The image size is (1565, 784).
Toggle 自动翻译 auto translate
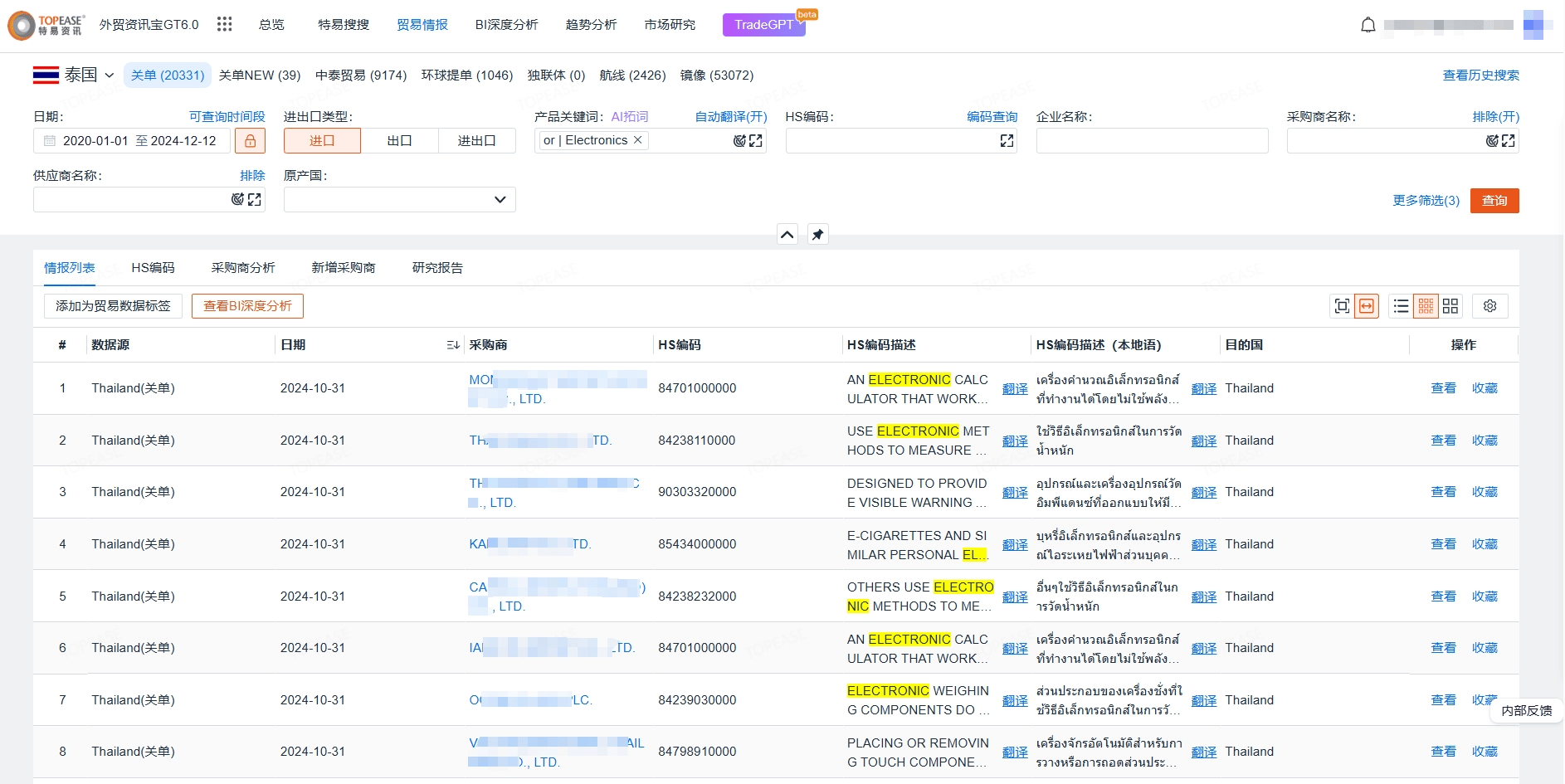coord(730,117)
